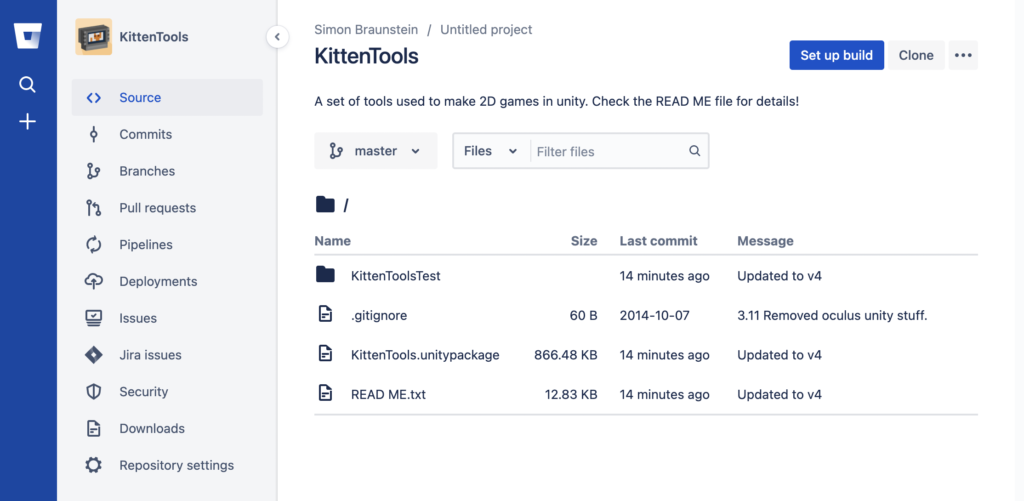Select Issues in the sidebar
Image resolution: width=1024 pixels, height=501 pixels.
[167, 319]
